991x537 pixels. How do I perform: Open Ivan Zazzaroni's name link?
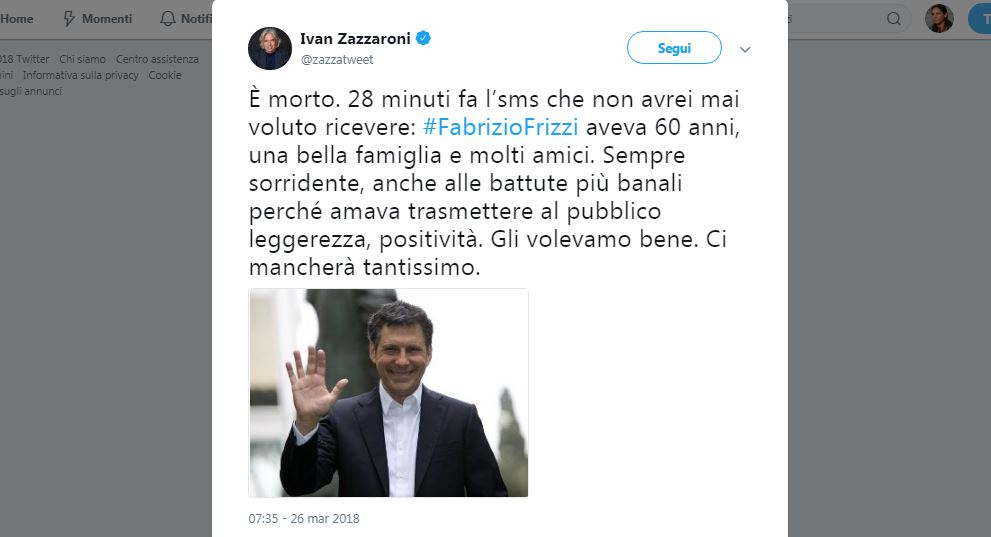(355, 39)
